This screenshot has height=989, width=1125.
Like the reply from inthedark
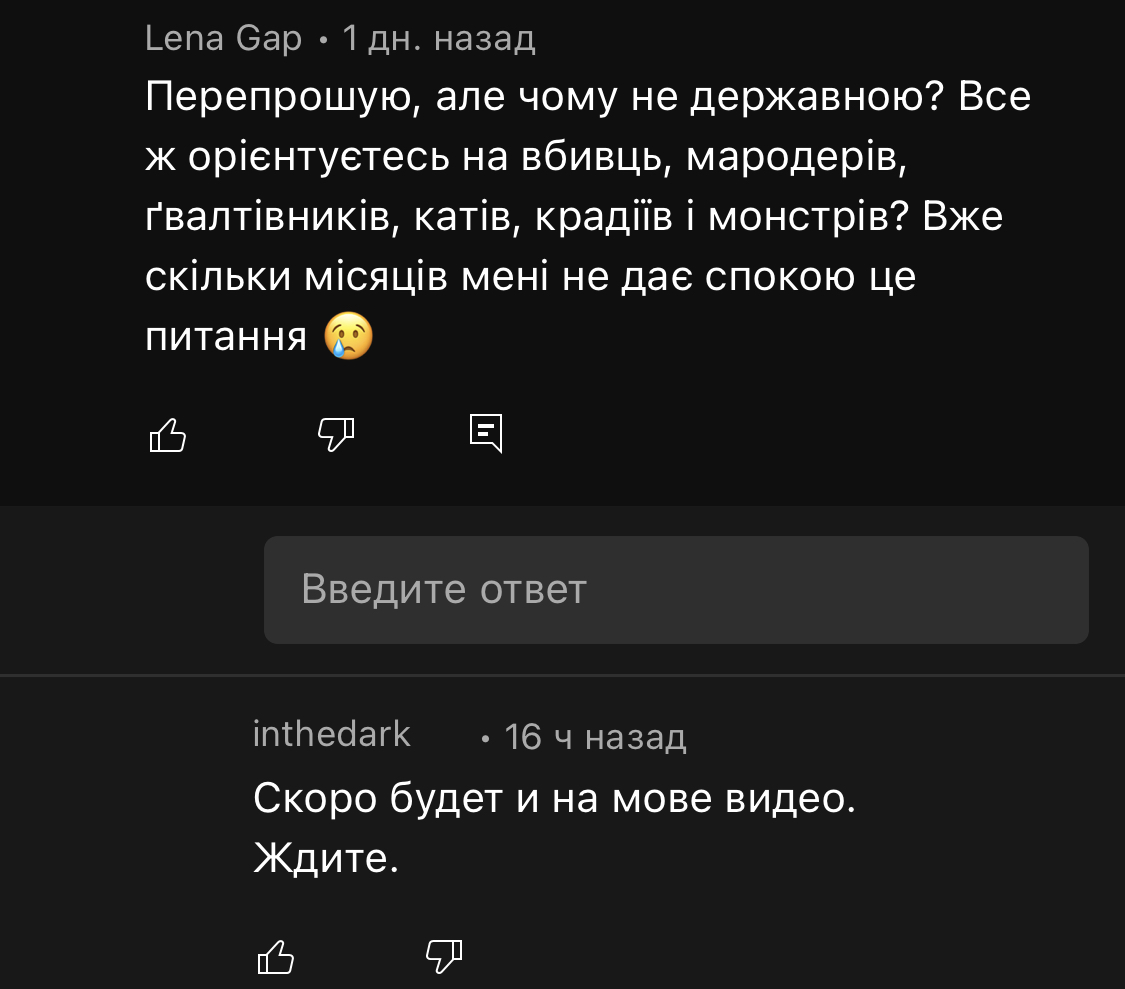[x=276, y=957]
